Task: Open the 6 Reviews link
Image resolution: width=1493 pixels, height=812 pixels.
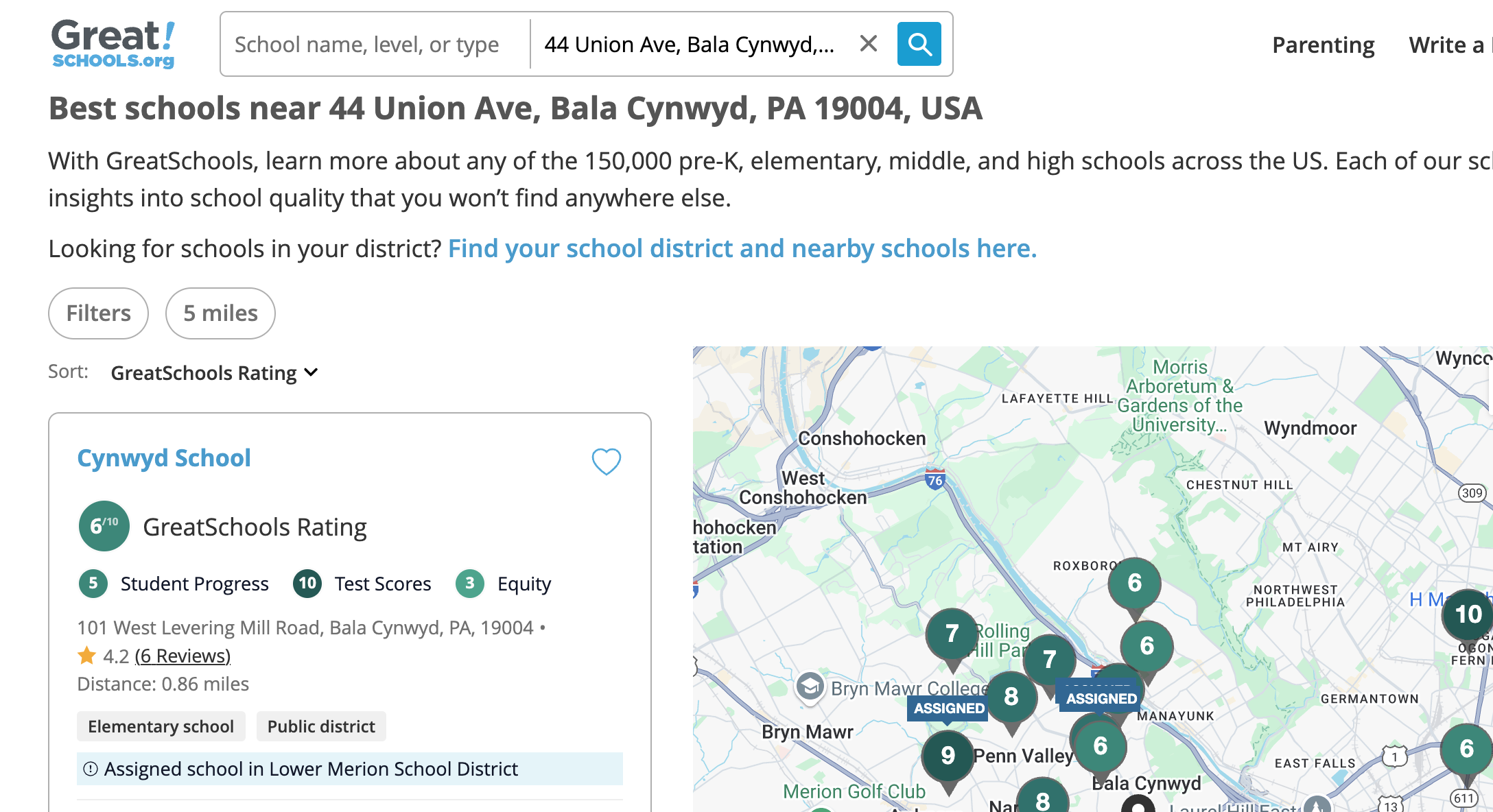Action: [x=183, y=656]
